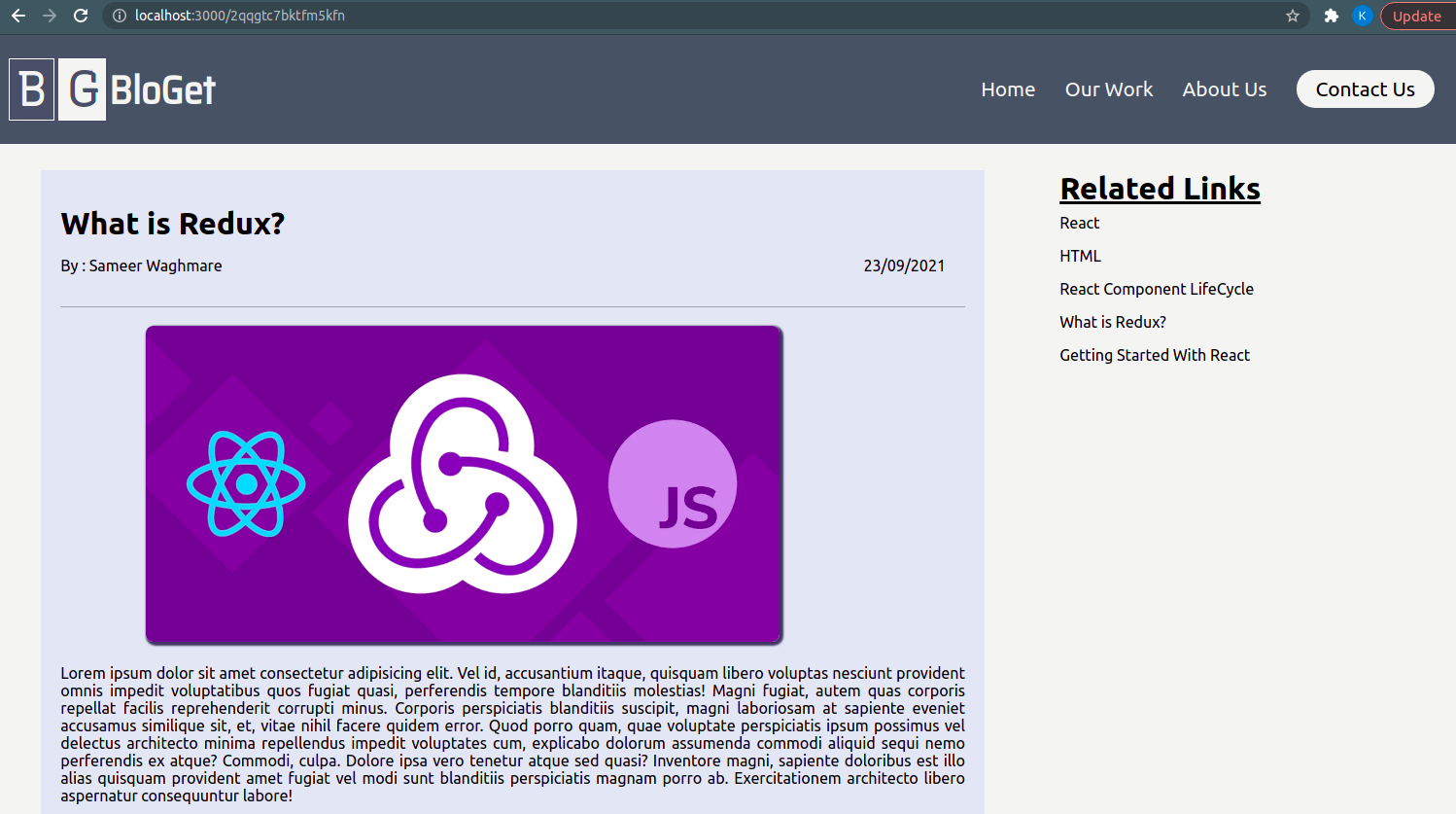This screenshot has height=814, width=1456.
Task: Open the K profile avatar
Action: click(1363, 16)
